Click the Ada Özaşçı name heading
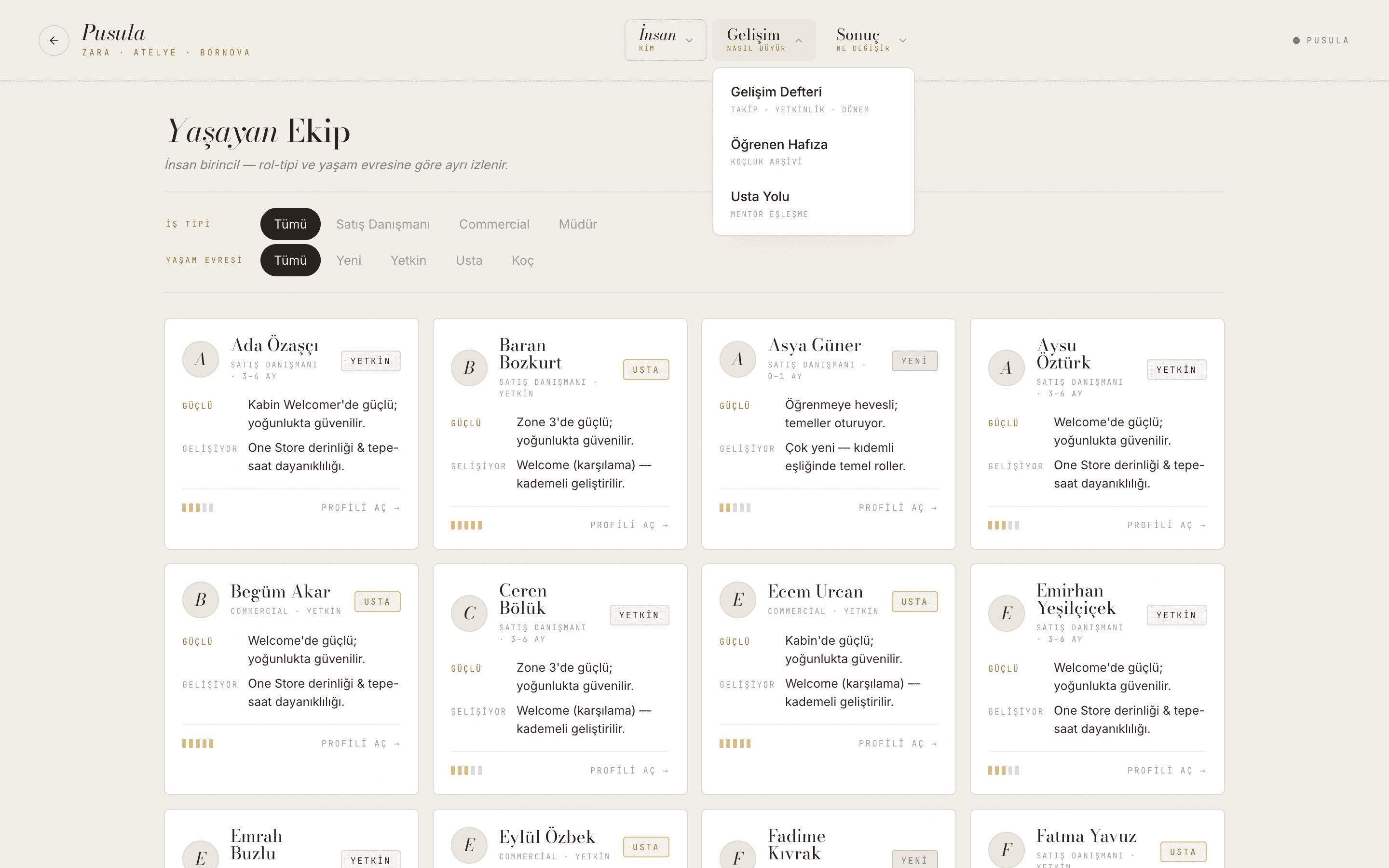The width and height of the screenshot is (1389, 868). (275, 346)
